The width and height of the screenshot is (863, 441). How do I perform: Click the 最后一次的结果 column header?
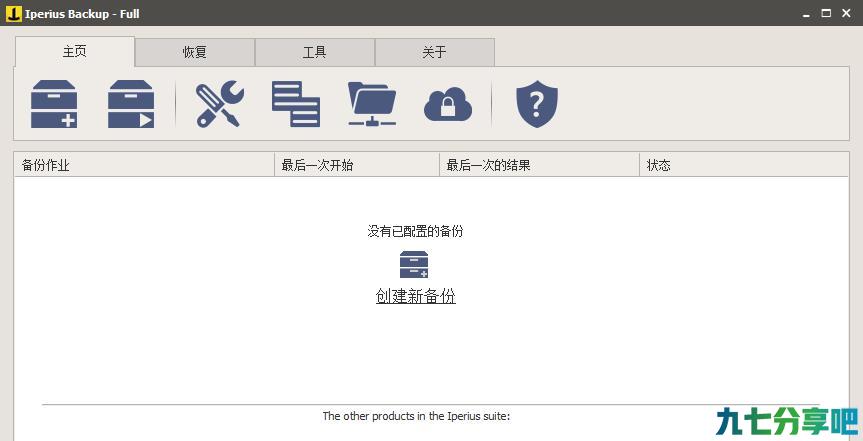pyautogui.click(x=539, y=165)
